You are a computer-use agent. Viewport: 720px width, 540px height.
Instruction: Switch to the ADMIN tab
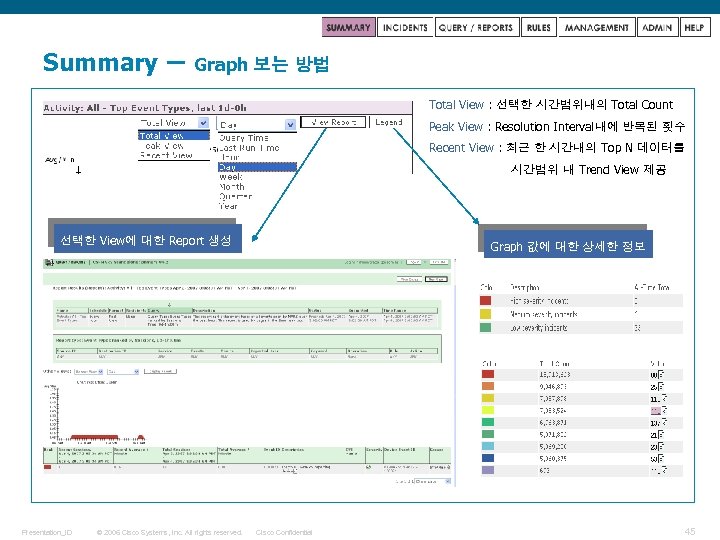click(x=657, y=28)
